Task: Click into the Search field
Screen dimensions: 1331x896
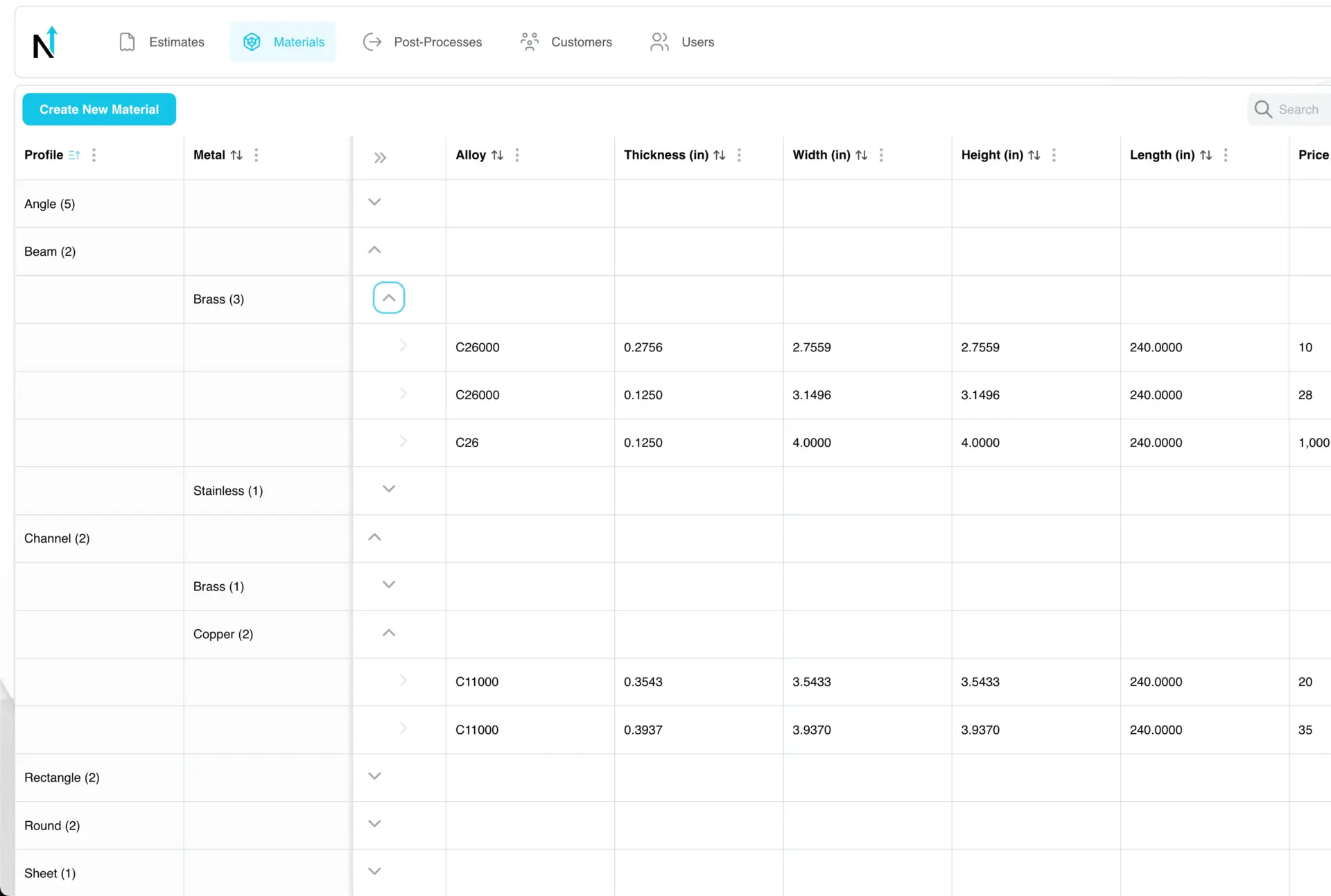Action: coord(1298,109)
